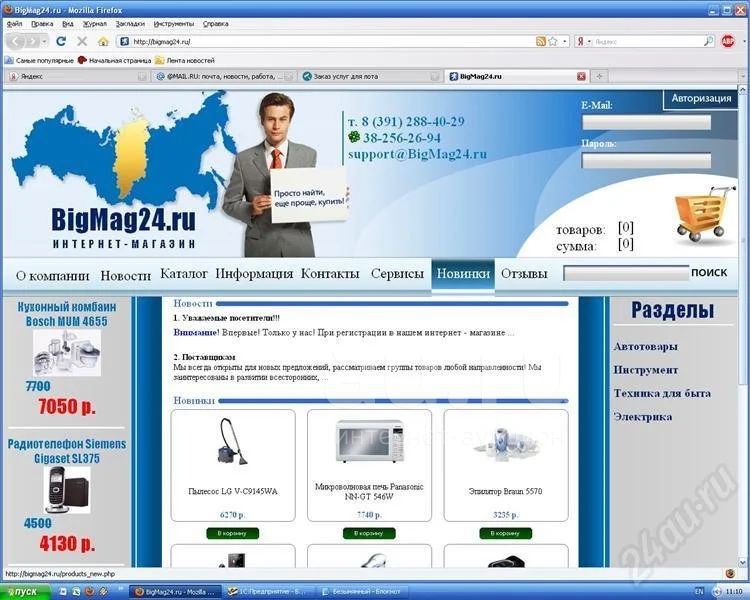Click the Firefox quick launch icon in taskbar
The image size is (750, 600).
pyautogui.click(x=89, y=591)
